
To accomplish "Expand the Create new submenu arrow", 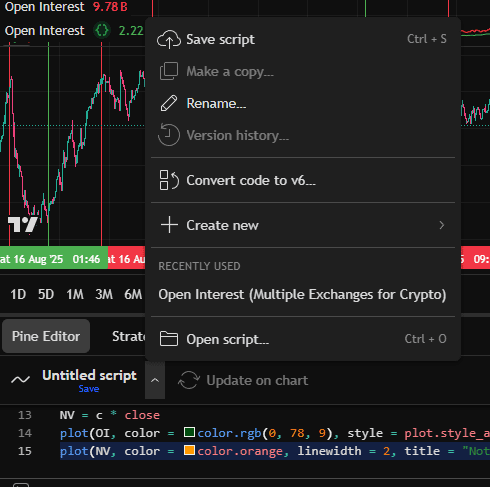I will click(x=442, y=225).
